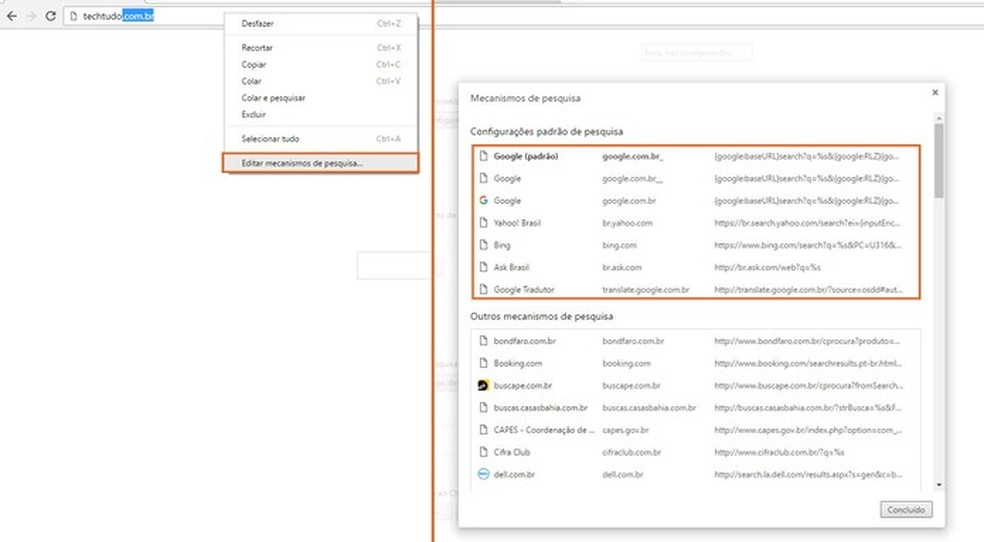Select the CAPES - Coordenação row
This screenshot has height=542, width=984.
tap(696, 430)
